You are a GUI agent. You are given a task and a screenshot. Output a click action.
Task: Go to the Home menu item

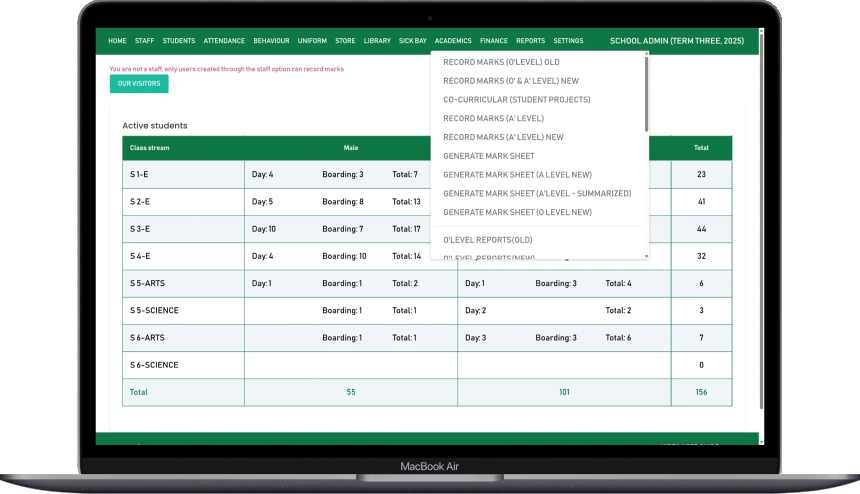pos(117,41)
